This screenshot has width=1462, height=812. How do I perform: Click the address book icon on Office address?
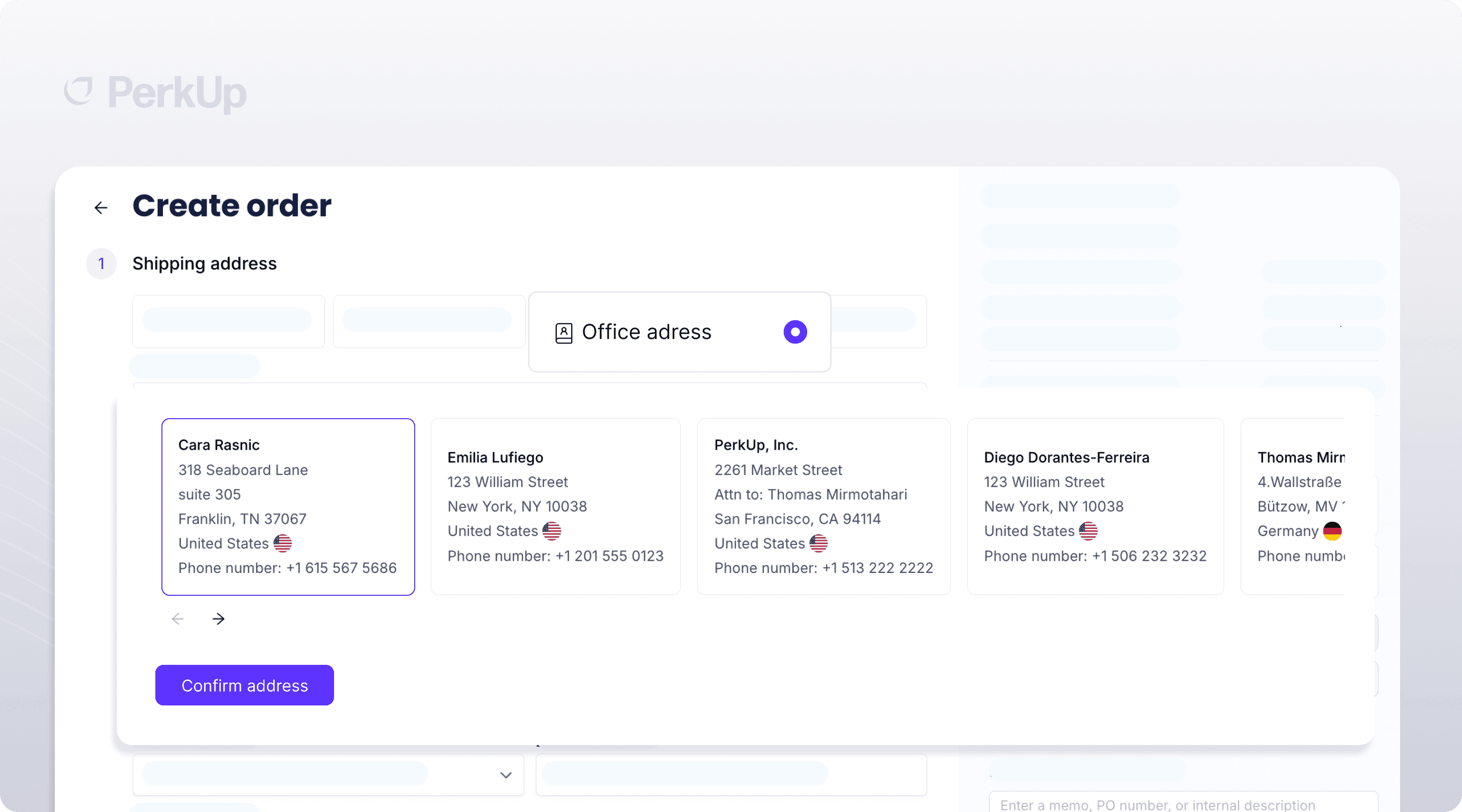pos(563,333)
